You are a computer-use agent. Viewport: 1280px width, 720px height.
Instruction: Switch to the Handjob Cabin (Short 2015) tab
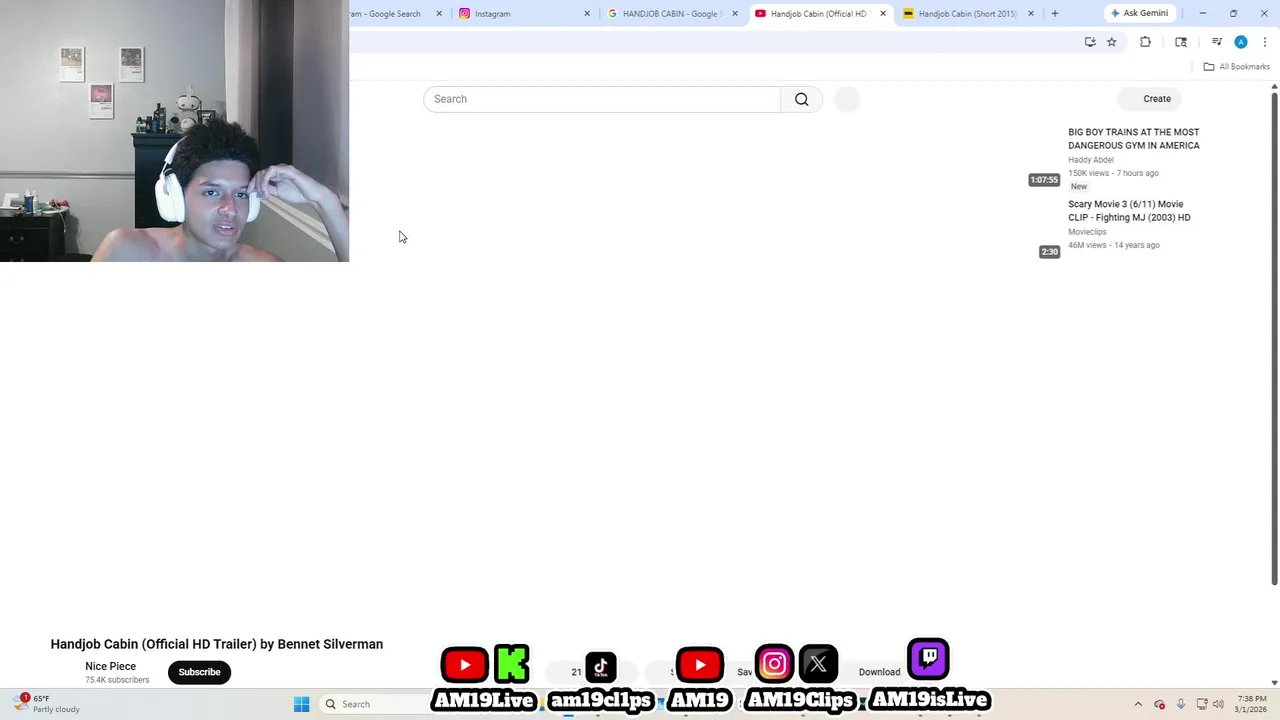(967, 14)
